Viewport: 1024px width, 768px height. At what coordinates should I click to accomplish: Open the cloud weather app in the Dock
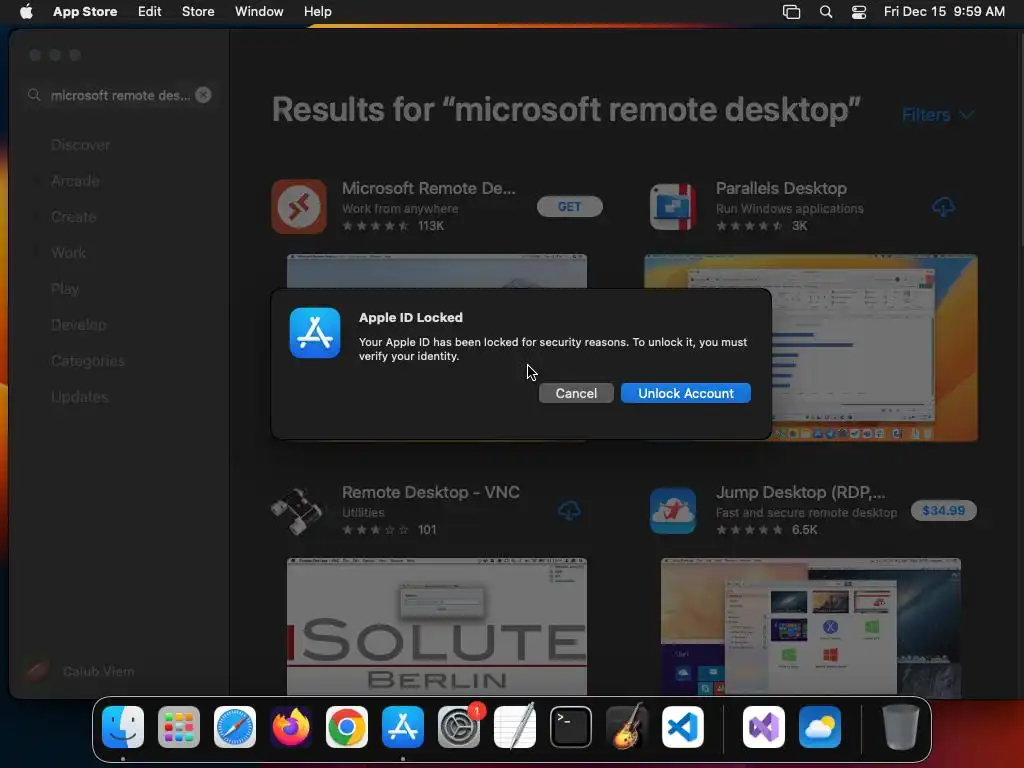820,727
